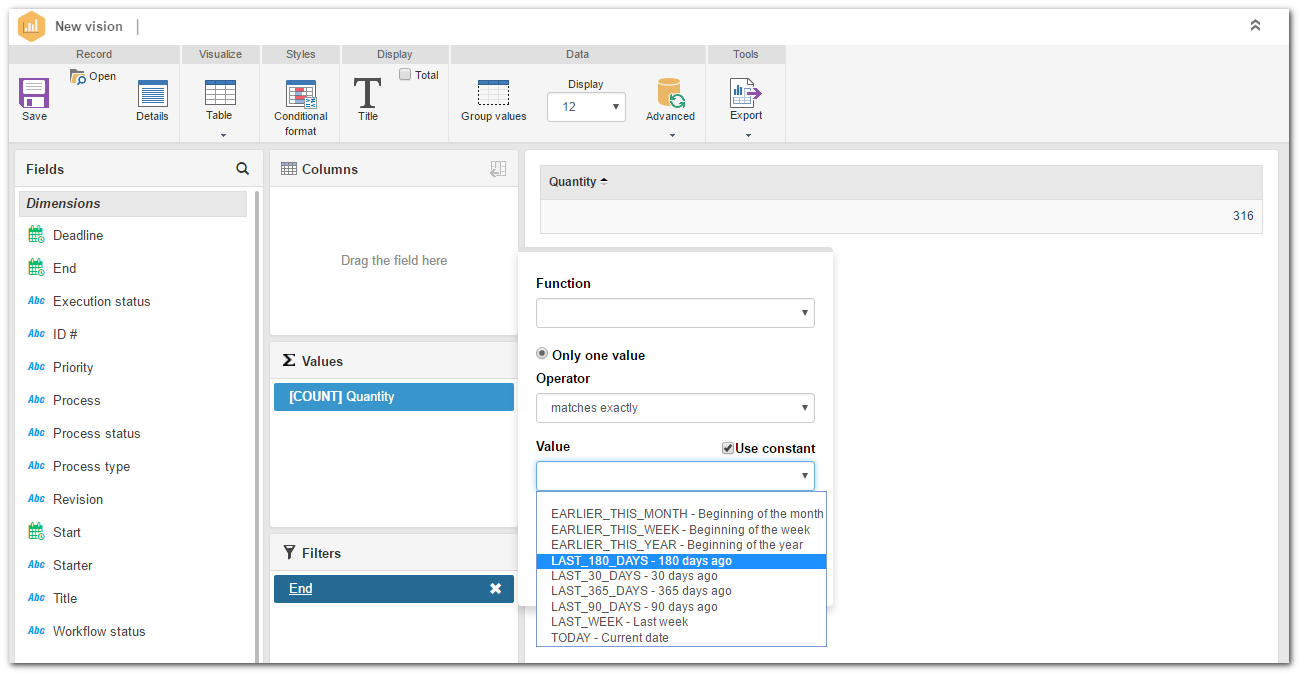The width and height of the screenshot is (1299, 673).
Task: Choose TODAY - Current date option
Action: pos(681,638)
